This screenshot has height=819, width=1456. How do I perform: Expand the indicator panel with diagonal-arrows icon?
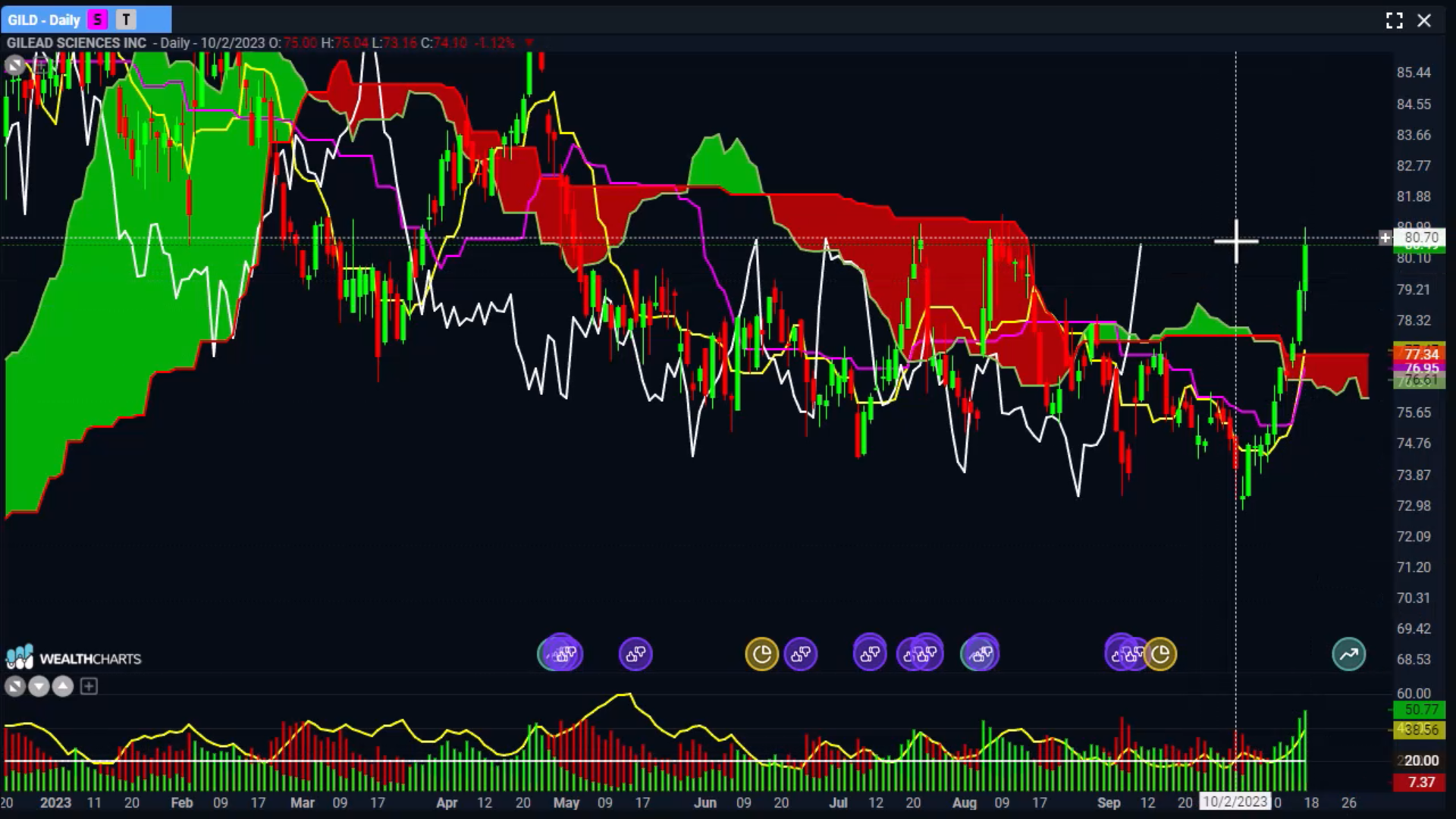pyautogui.click(x=14, y=686)
